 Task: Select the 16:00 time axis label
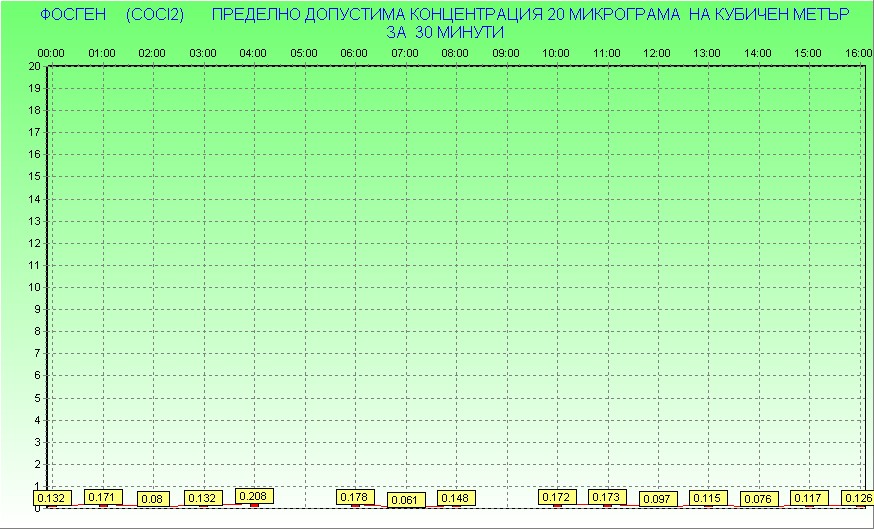click(858, 53)
